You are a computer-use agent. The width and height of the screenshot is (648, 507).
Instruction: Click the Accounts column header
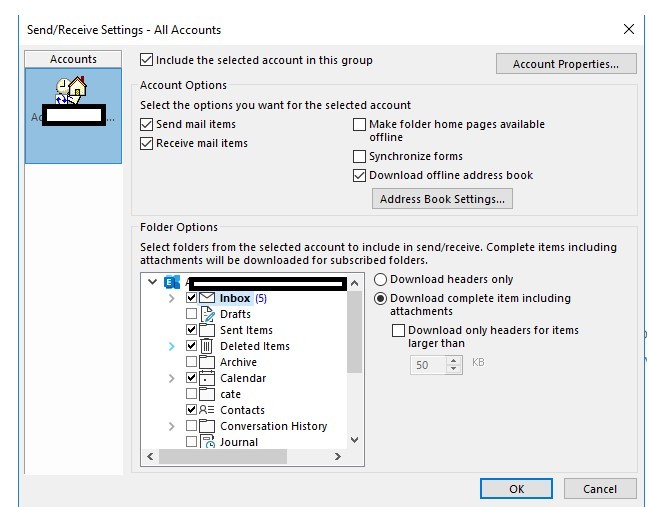tap(73, 59)
